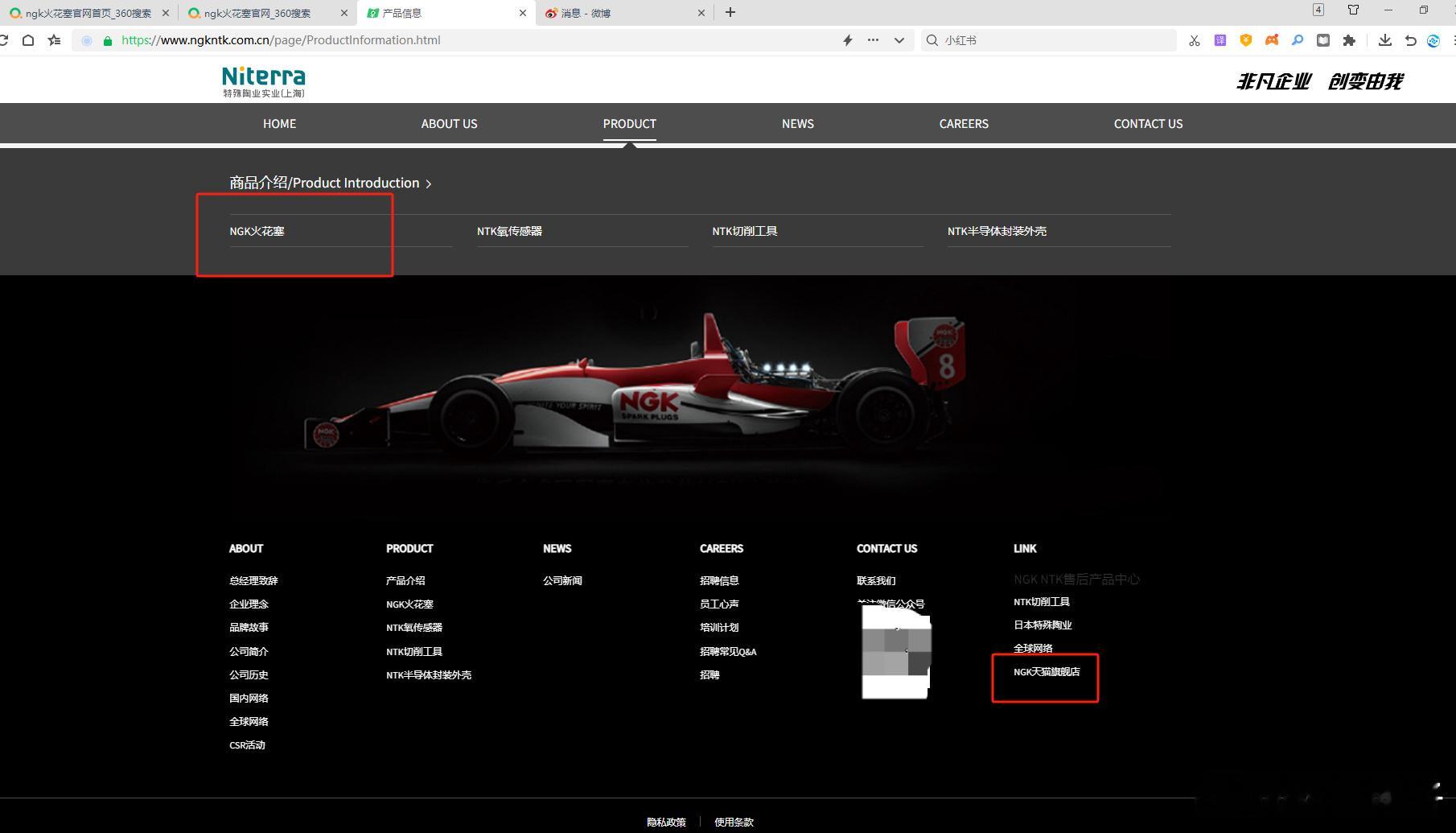Viewport: 1456px width, 833px height.
Task: Open the CONTACT US navigation item
Action: 1148,123
